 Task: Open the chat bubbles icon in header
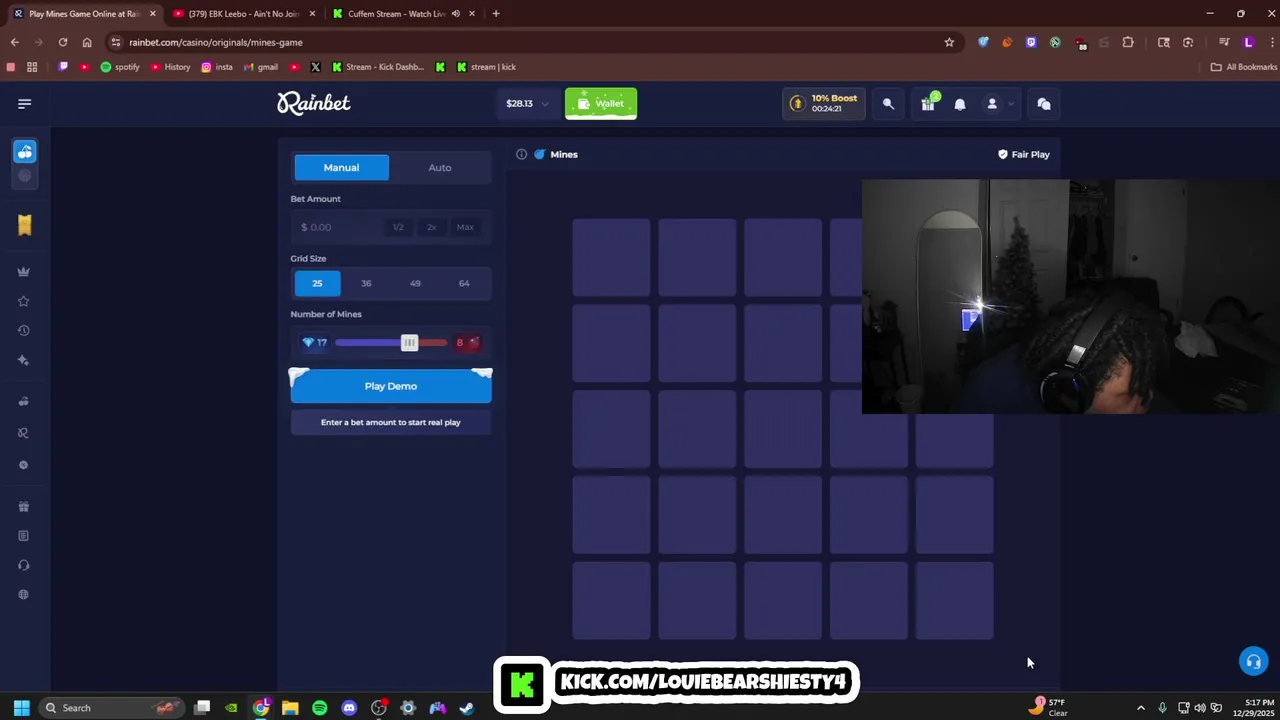[1044, 104]
